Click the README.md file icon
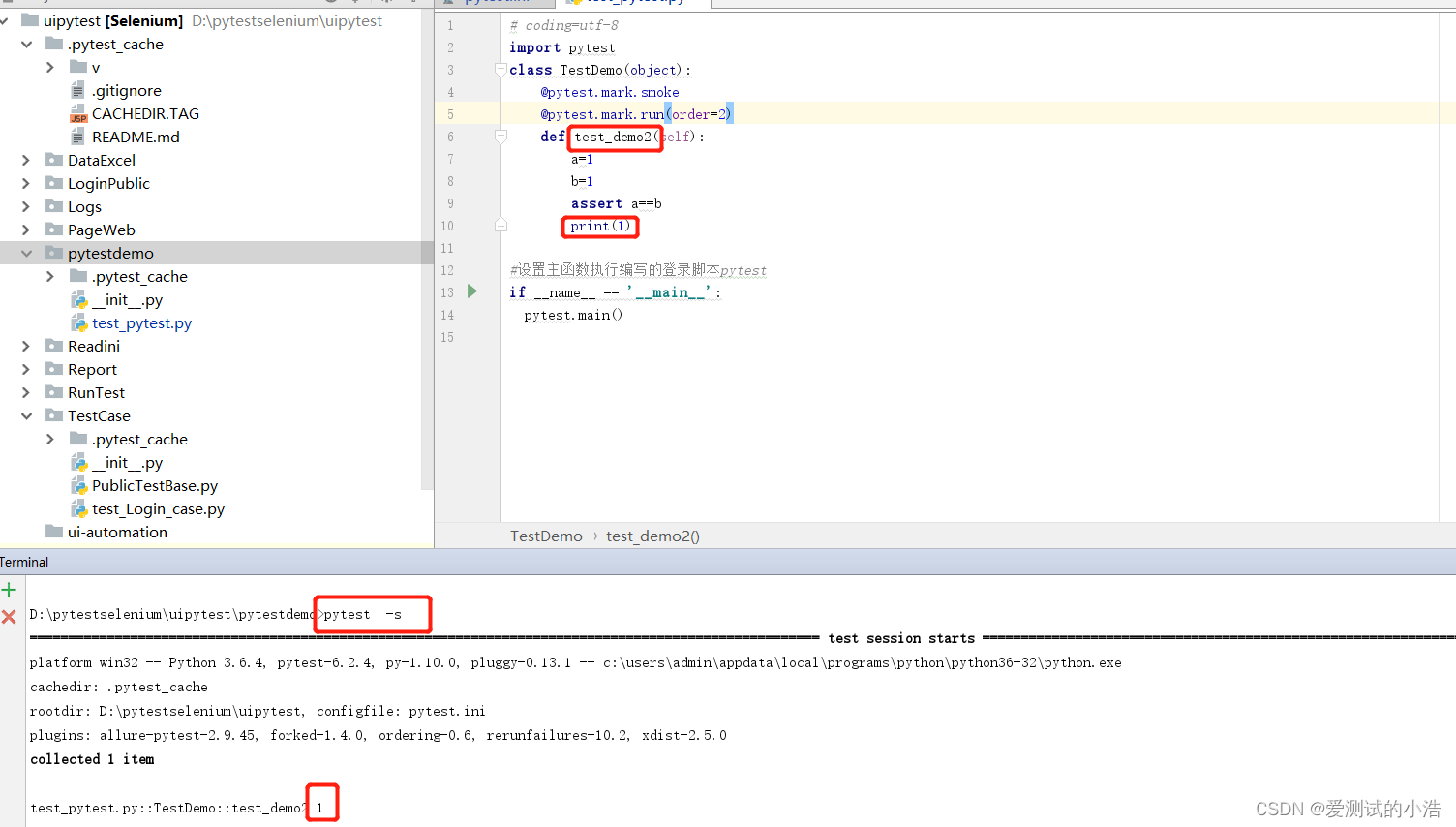Screen dimensions: 1456x827 point(78,137)
